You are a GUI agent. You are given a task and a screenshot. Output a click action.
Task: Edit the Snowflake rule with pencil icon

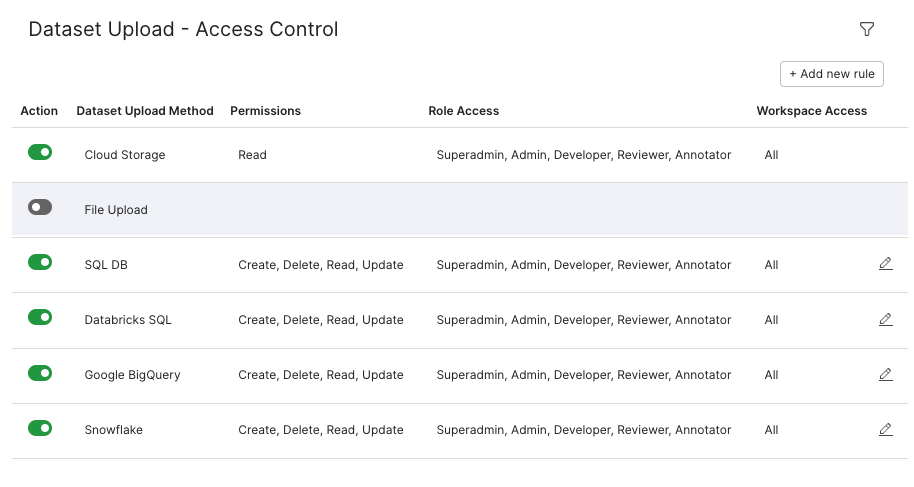[885, 429]
